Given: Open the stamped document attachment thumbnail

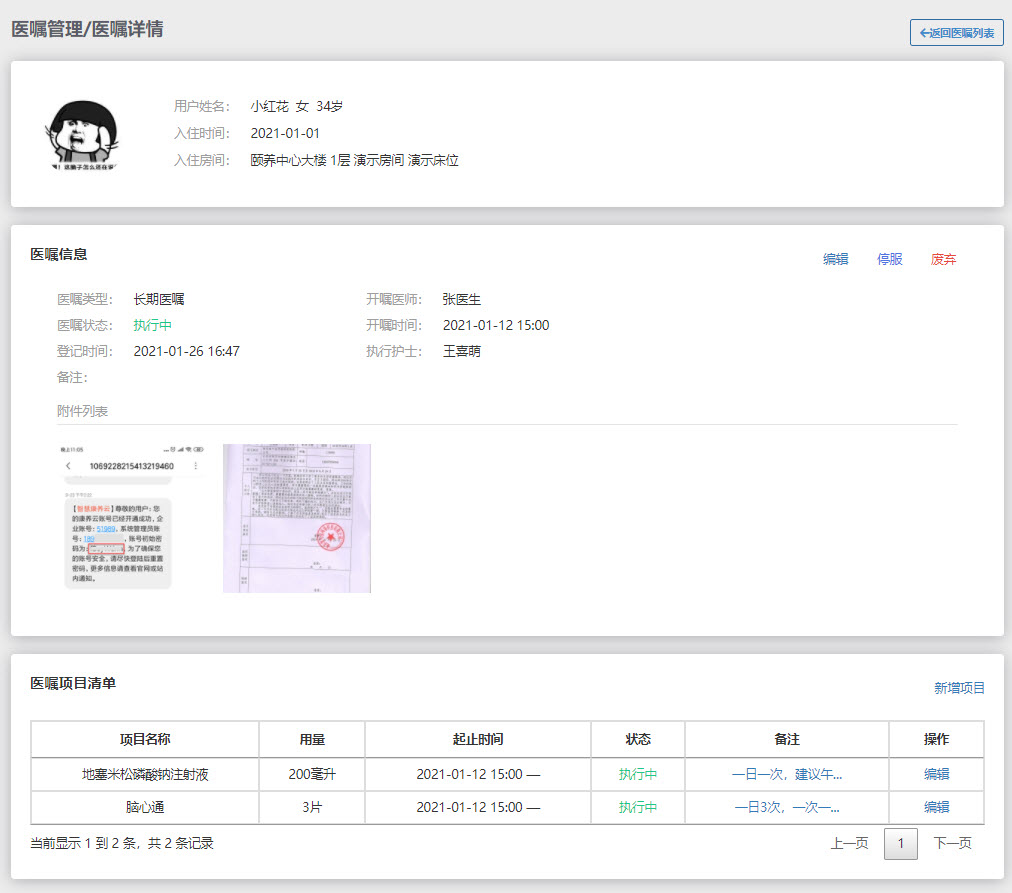Looking at the screenshot, I should click(x=296, y=518).
